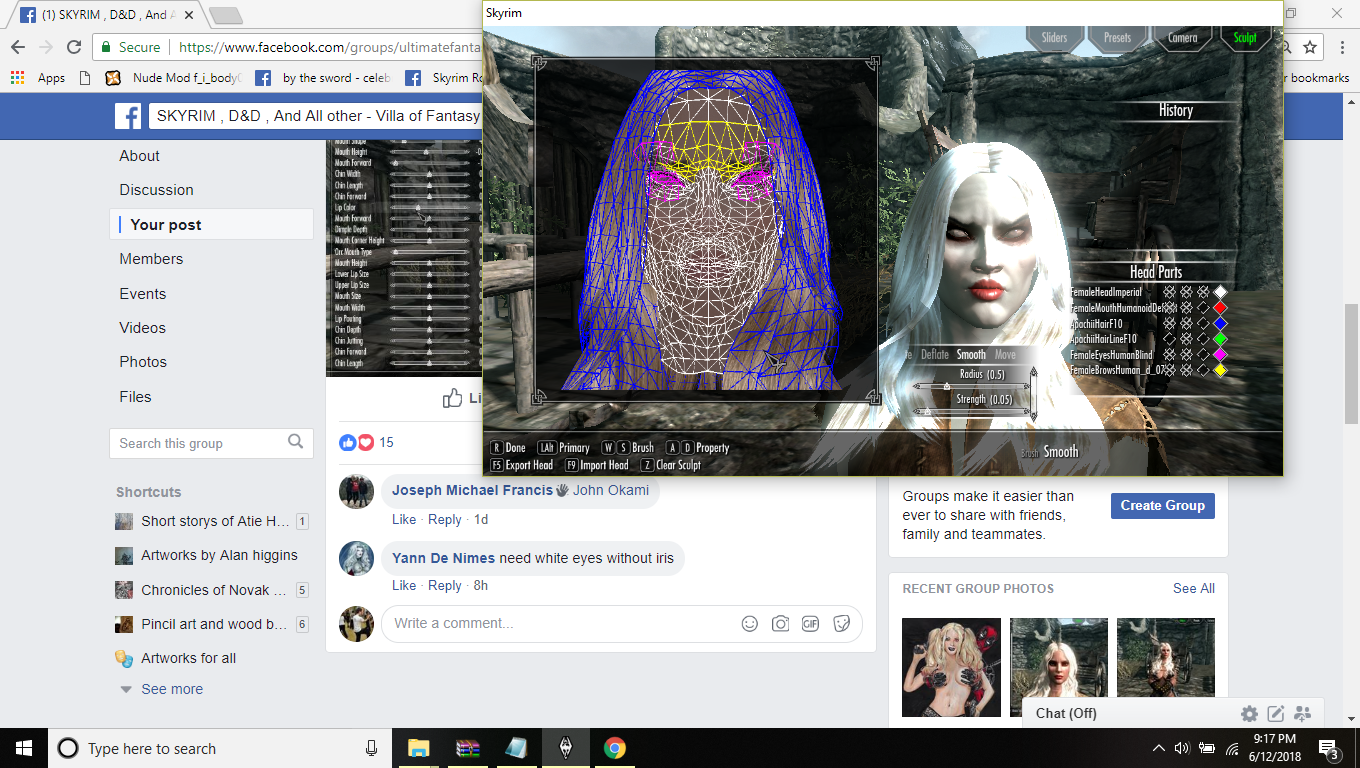This screenshot has width=1360, height=768.
Task: Click the sticker icon in comment box
Action: [842, 623]
